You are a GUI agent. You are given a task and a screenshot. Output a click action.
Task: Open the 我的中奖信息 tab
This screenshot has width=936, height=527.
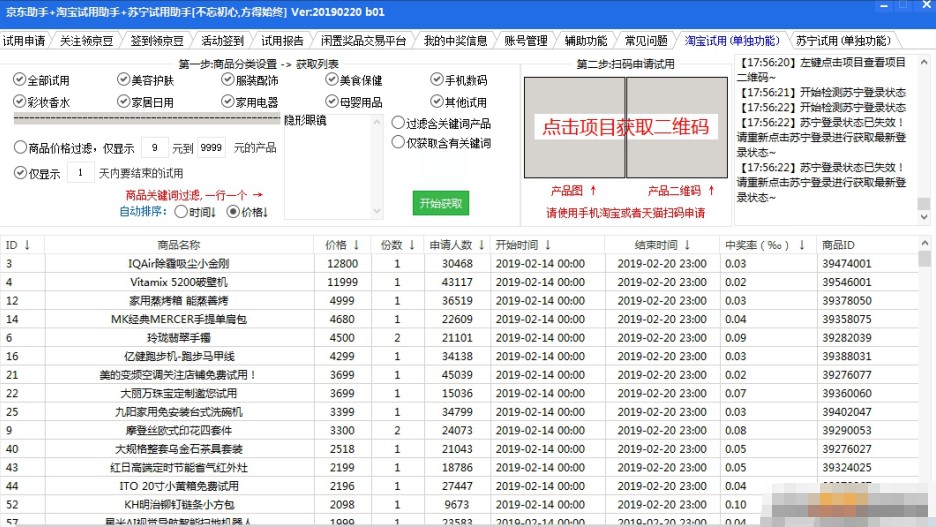tap(455, 41)
